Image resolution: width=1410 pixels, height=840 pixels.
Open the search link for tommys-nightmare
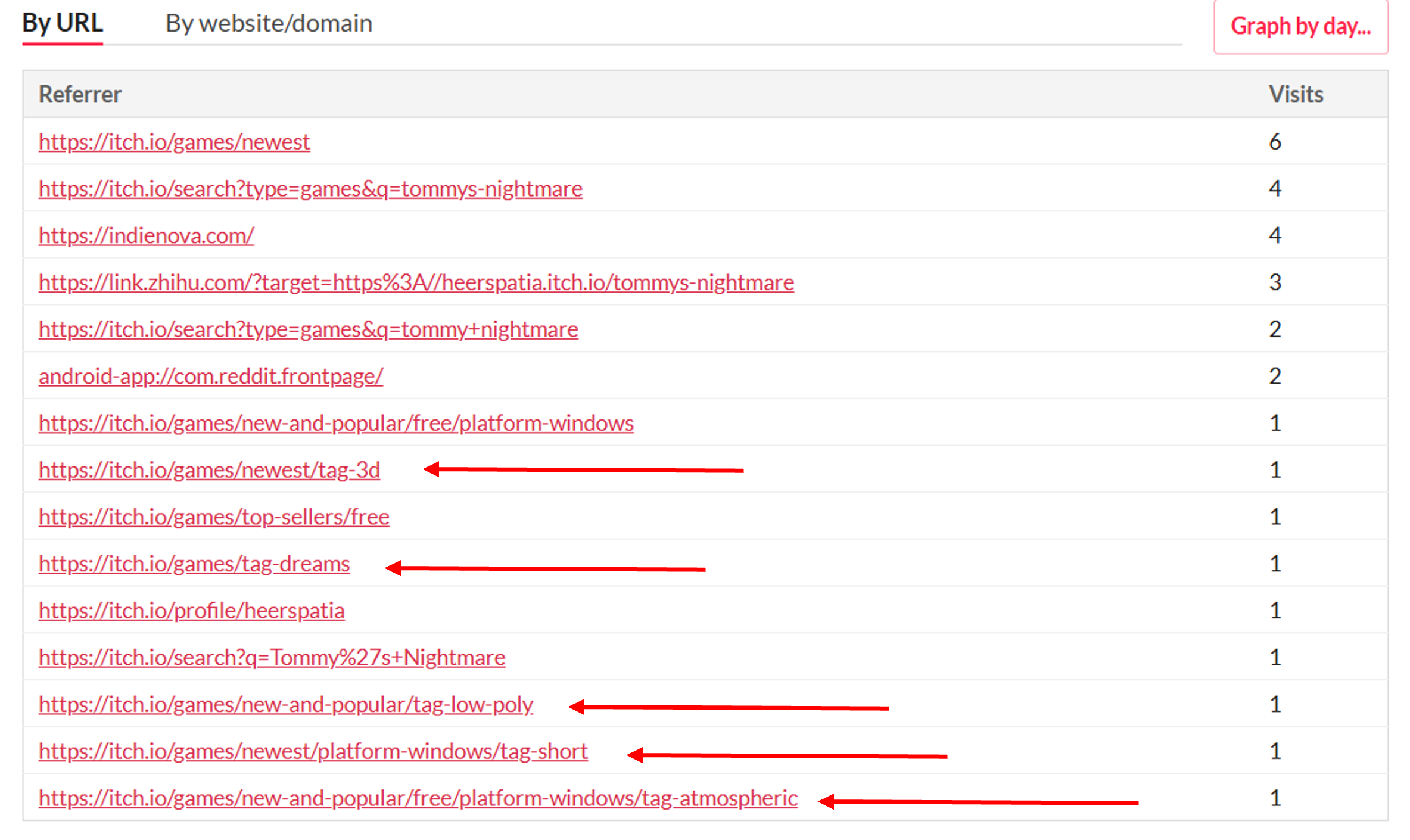(x=310, y=189)
